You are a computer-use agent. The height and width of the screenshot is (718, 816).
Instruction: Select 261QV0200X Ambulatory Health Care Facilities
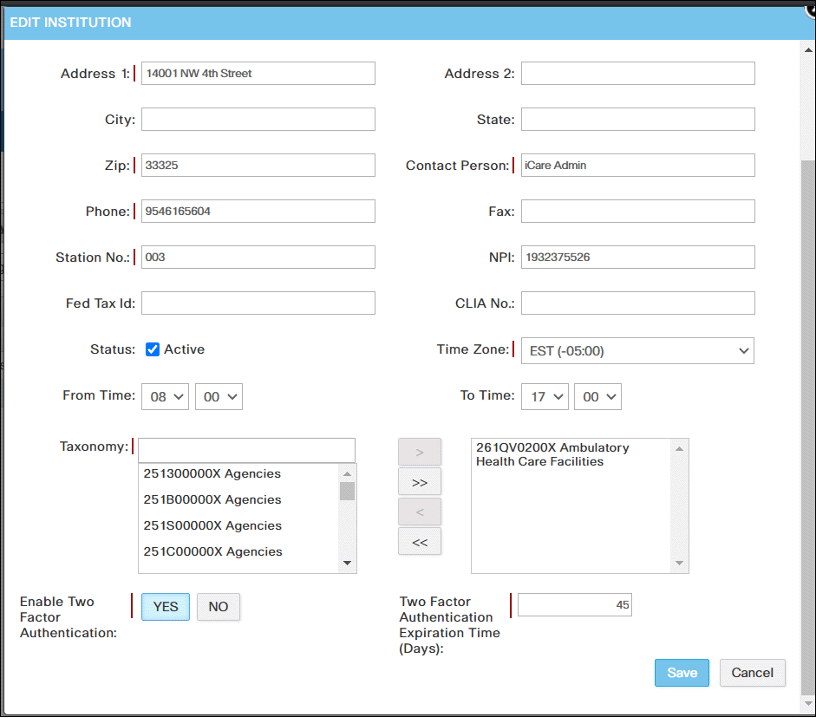point(566,455)
